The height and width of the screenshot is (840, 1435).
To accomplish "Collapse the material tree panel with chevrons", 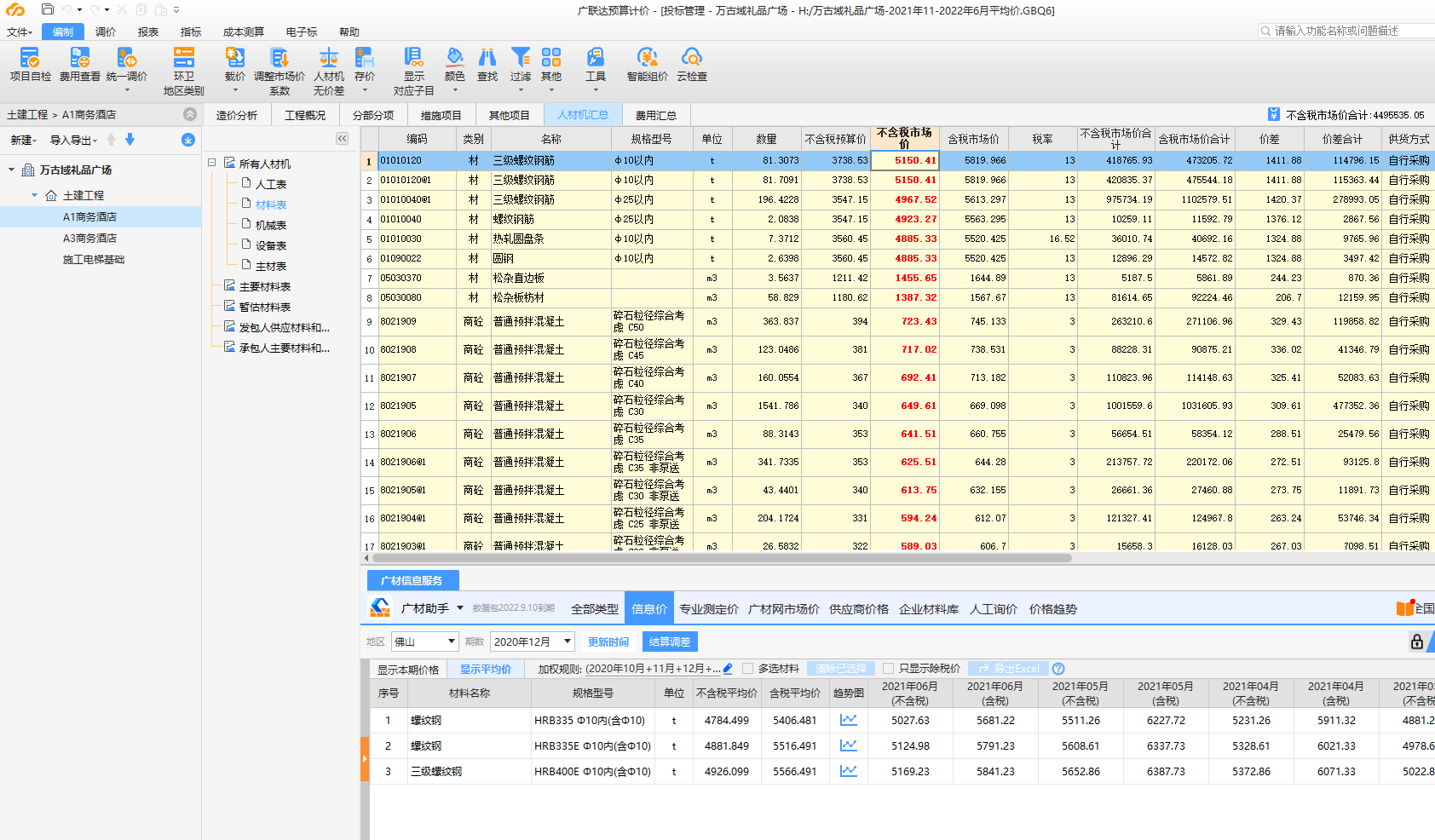I will click(x=342, y=138).
